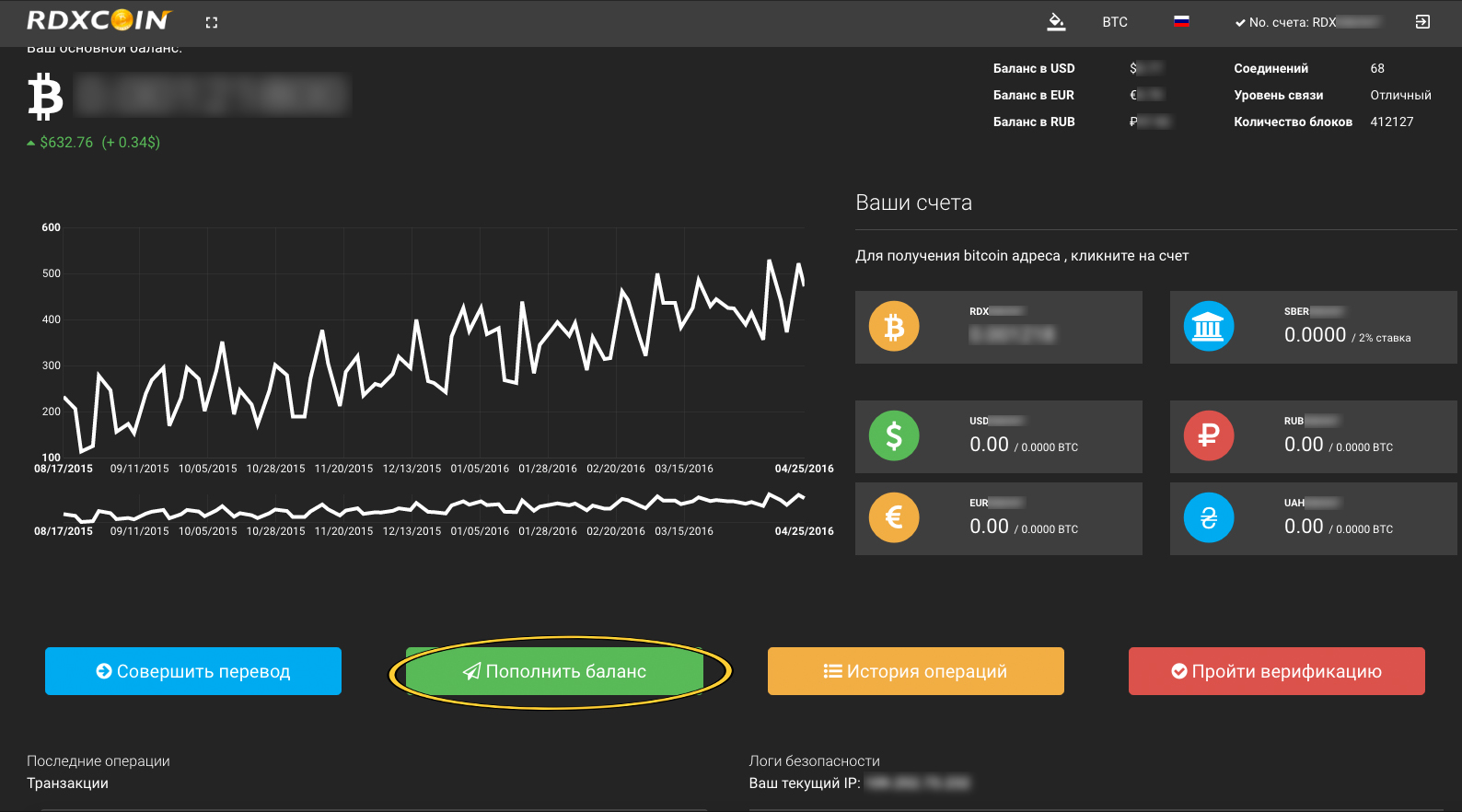The image size is (1462, 812).
Task: Click the RDXCOIN logo
Action: (x=99, y=20)
